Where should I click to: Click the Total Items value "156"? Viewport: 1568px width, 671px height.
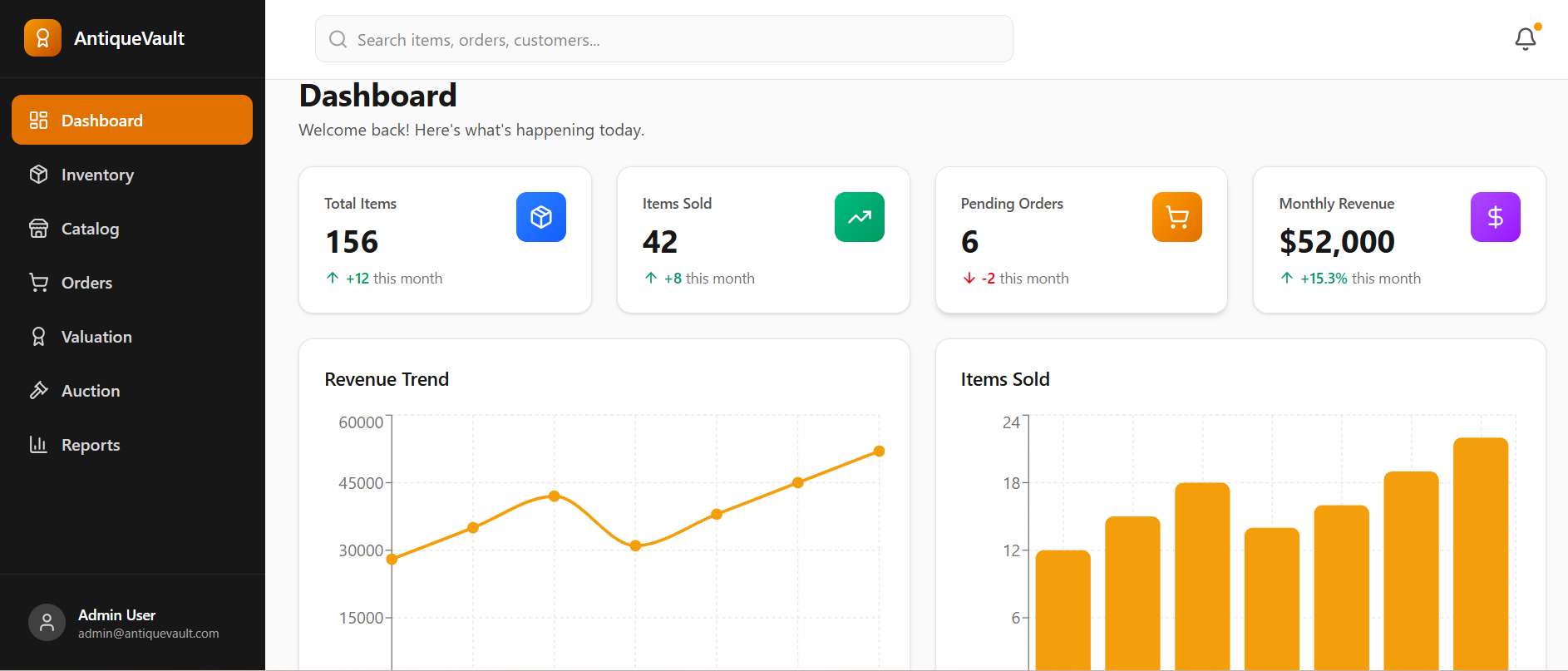352,242
